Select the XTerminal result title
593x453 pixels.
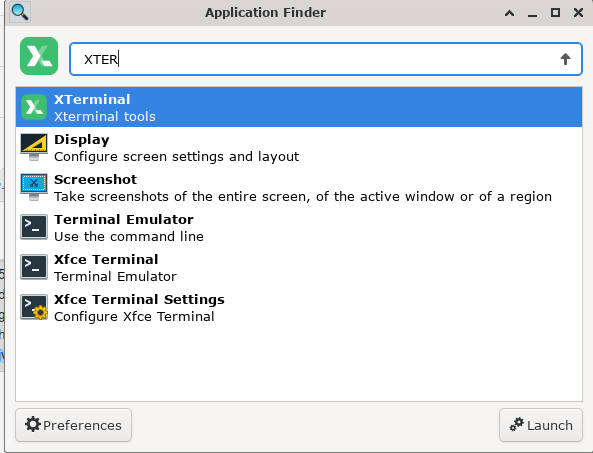point(92,99)
